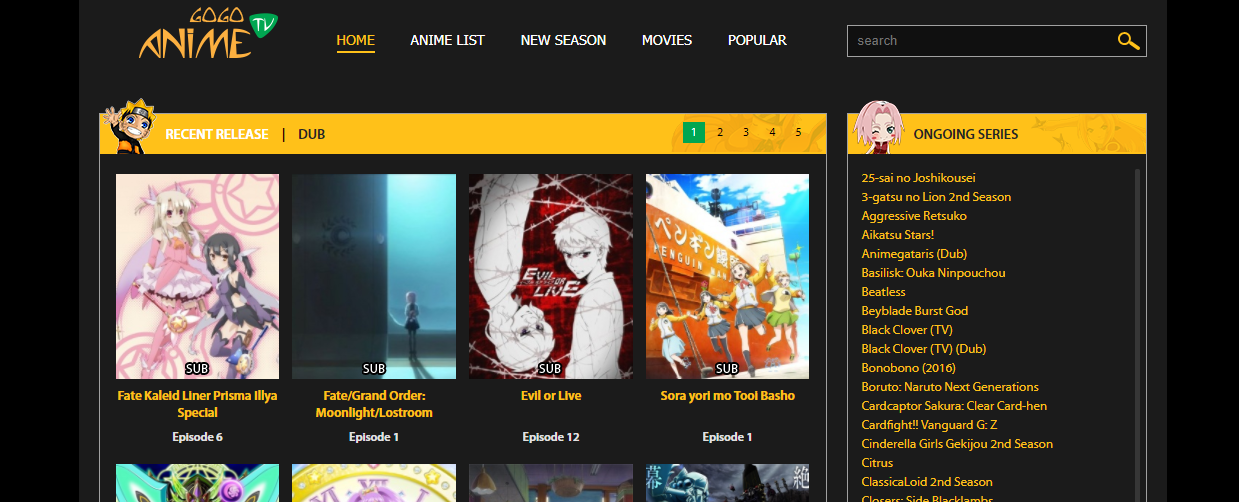Open 3-gatsu no Lion 2nd Season

click(936, 197)
